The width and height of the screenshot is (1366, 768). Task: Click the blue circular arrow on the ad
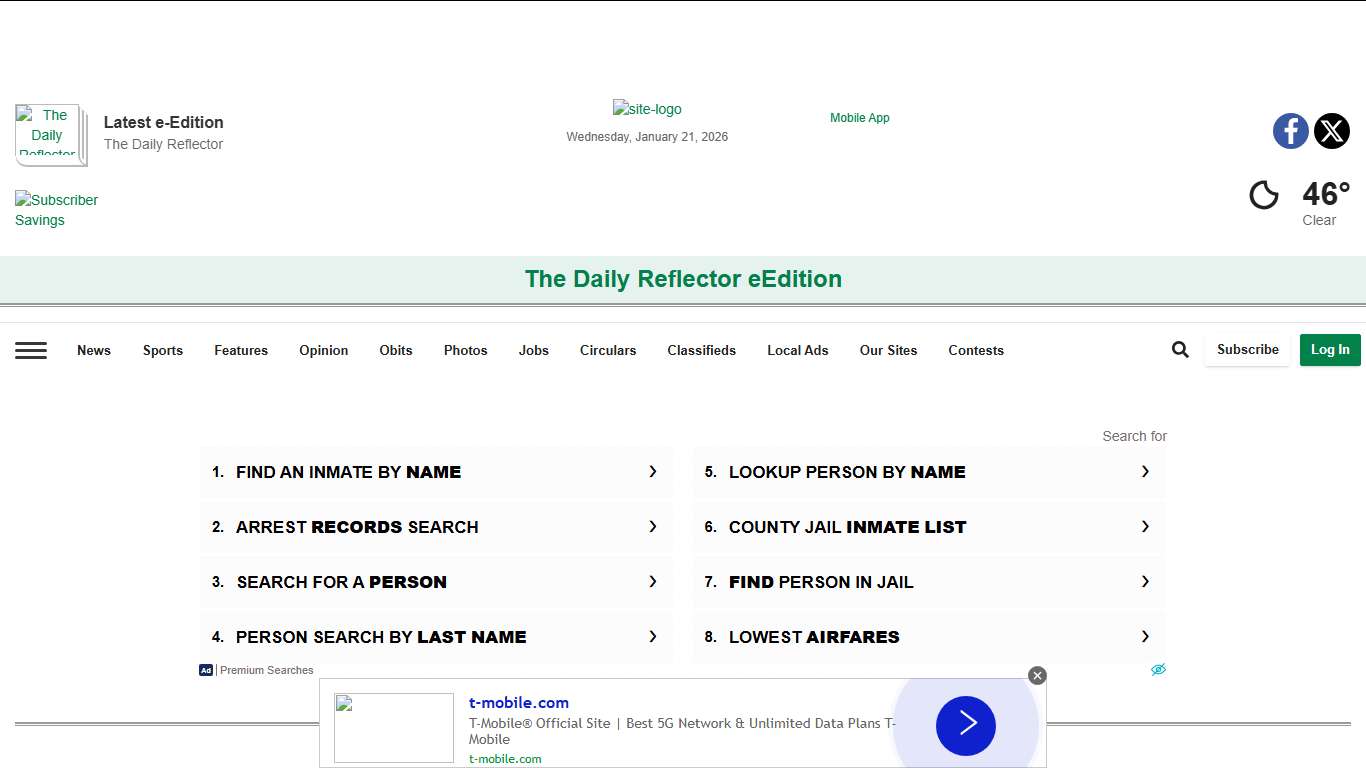tap(965, 726)
